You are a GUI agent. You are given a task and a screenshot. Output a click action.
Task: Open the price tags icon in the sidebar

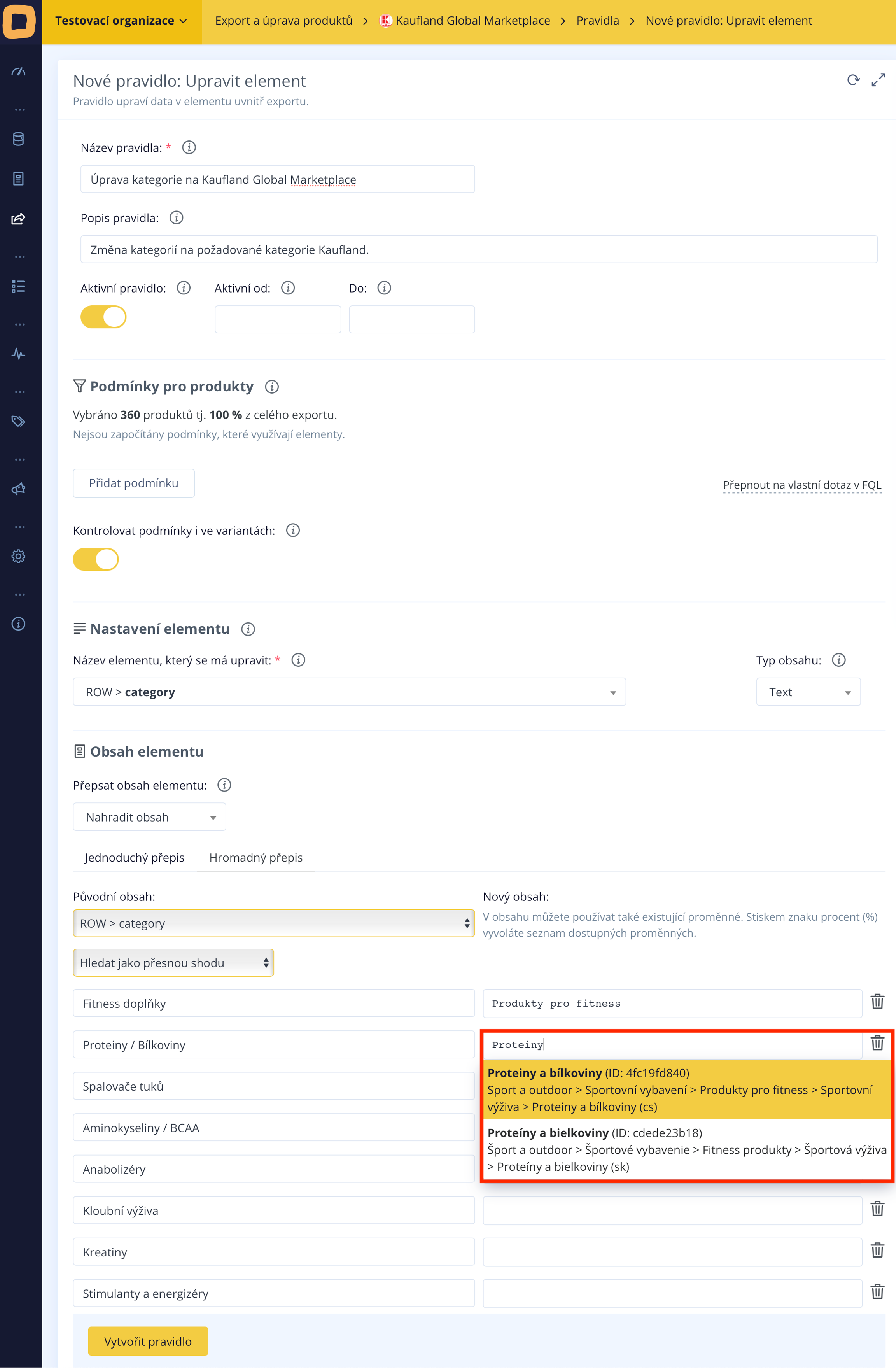point(18,421)
